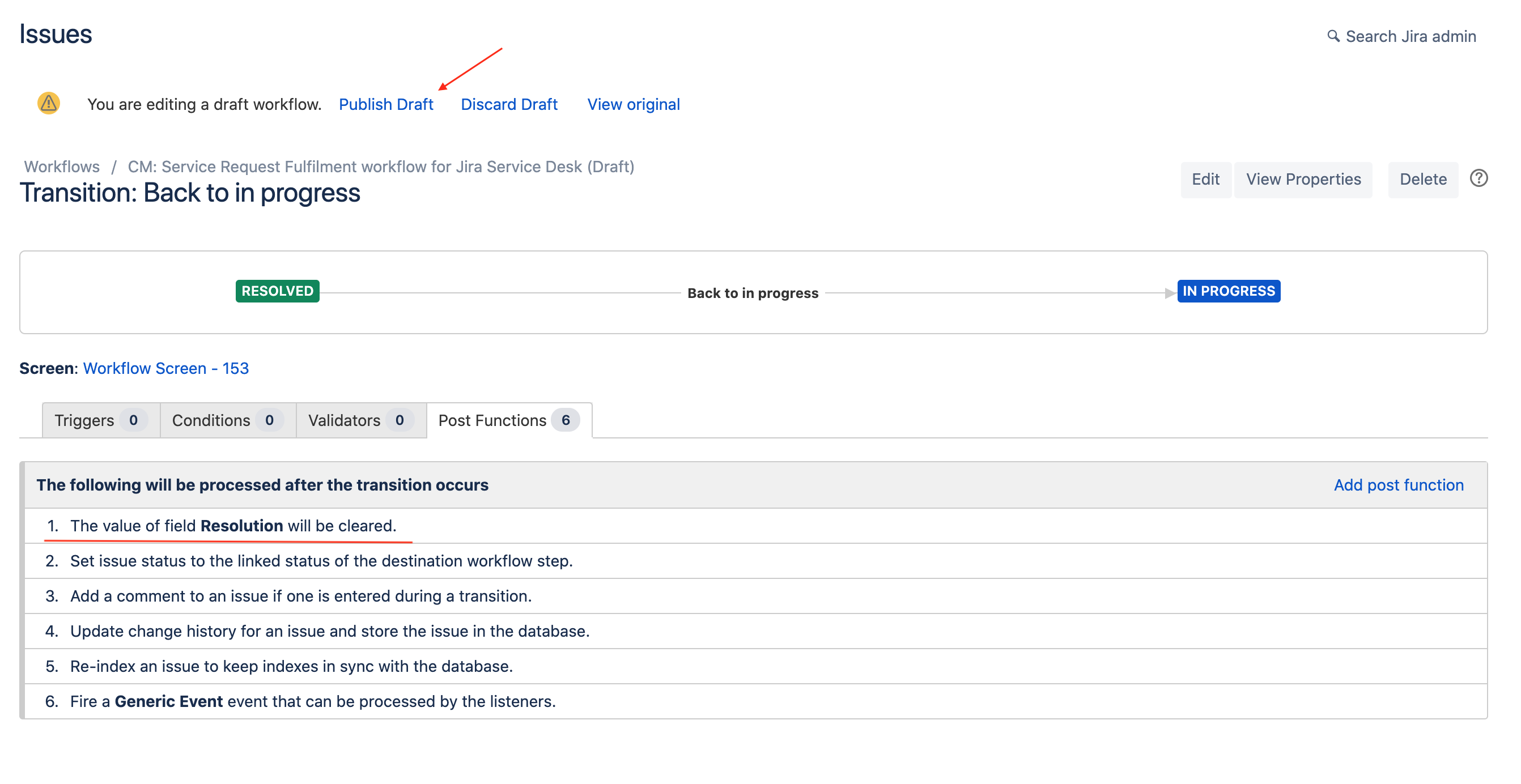Viewport: 1521px width, 784px height.
Task: Click the IN PROGRESS status lozenge
Action: (x=1228, y=291)
